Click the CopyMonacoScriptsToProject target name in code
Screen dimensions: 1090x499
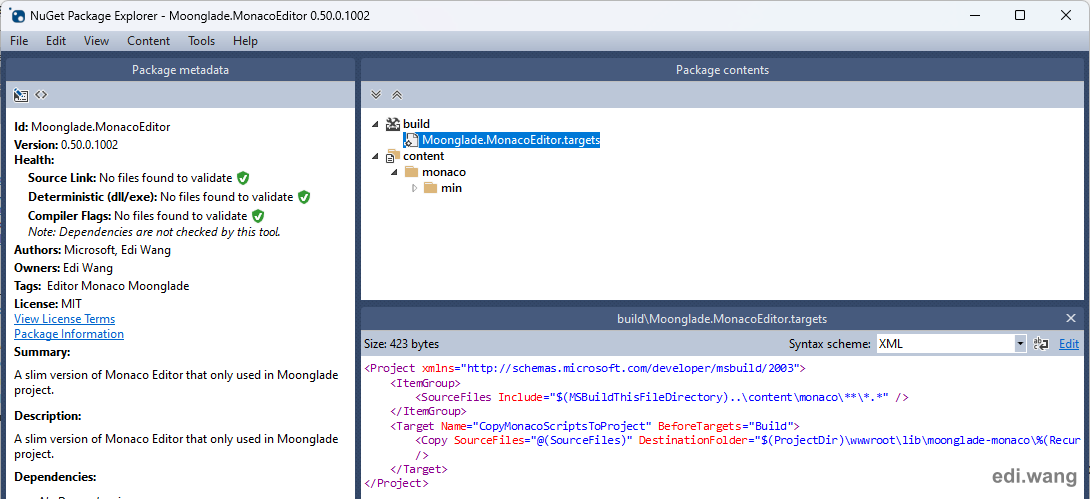(563, 425)
